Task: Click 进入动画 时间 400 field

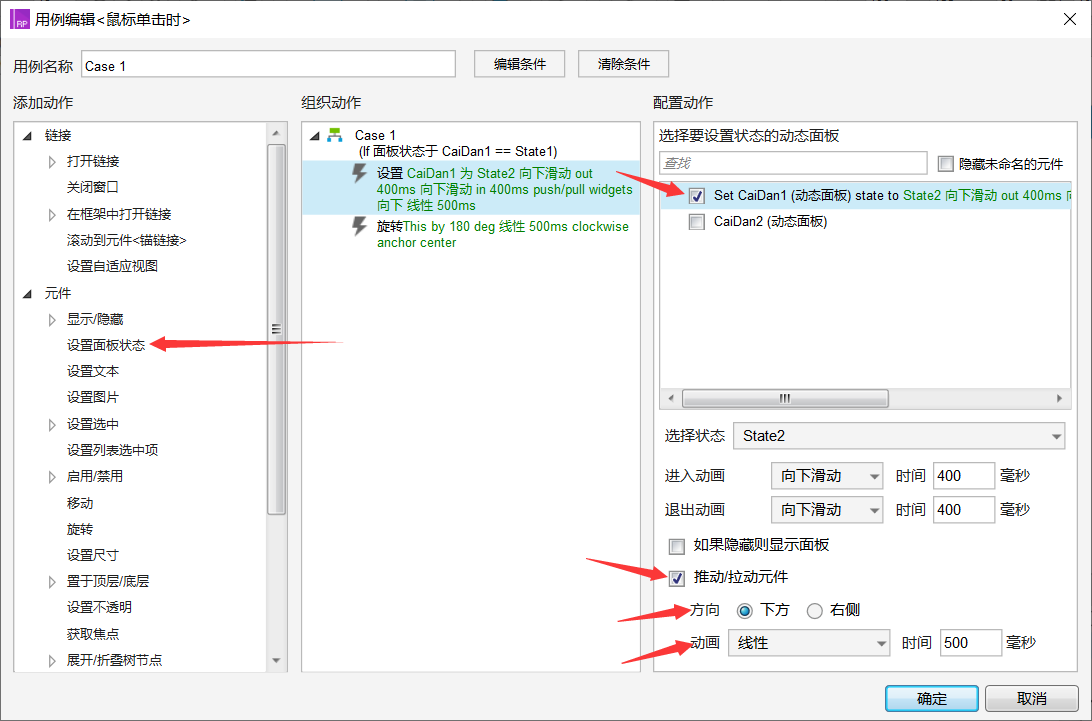Action: (x=964, y=476)
